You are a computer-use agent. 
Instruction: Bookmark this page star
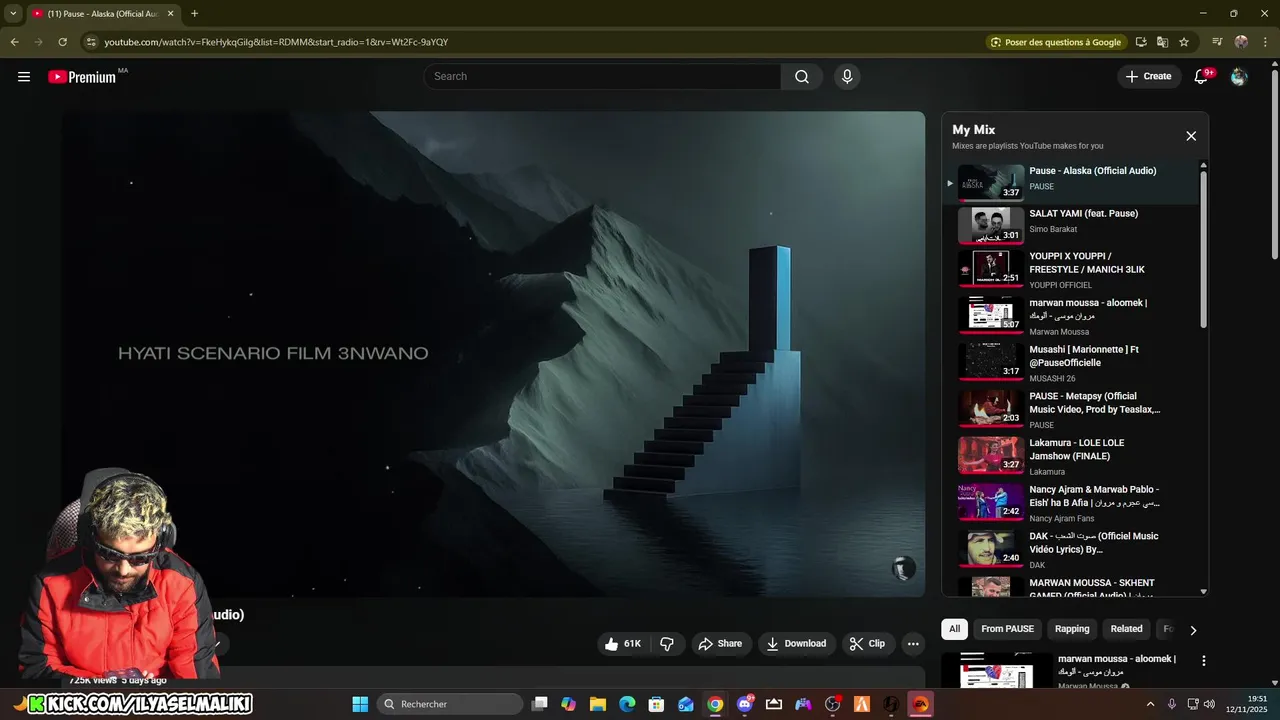click(x=1184, y=42)
